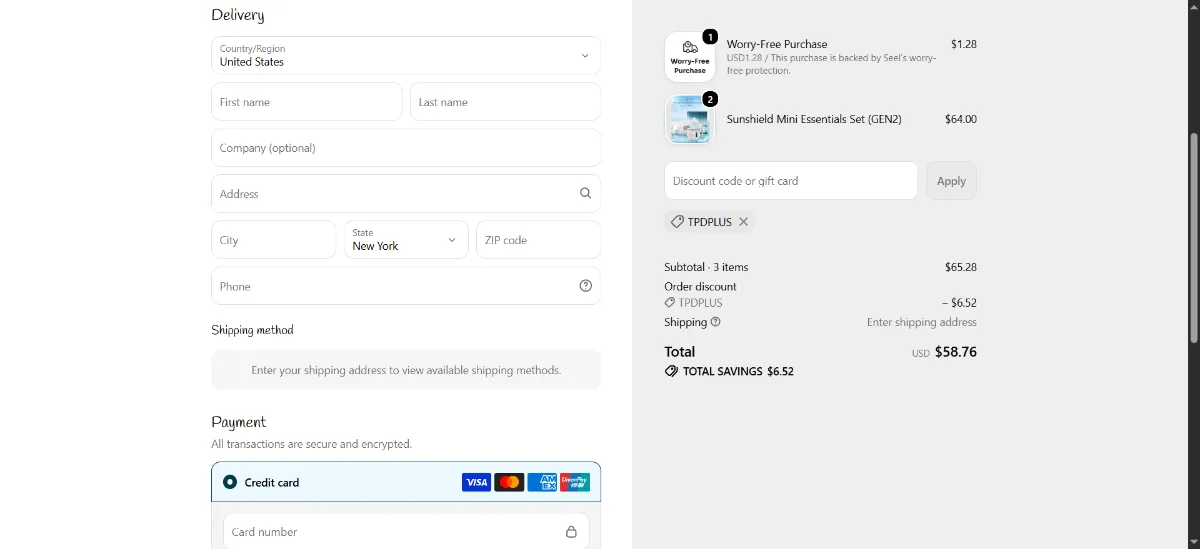Screen dimensions: 1200x549
Task: Focus the Discount code or gift card field
Action: click(x=791, y=181)
